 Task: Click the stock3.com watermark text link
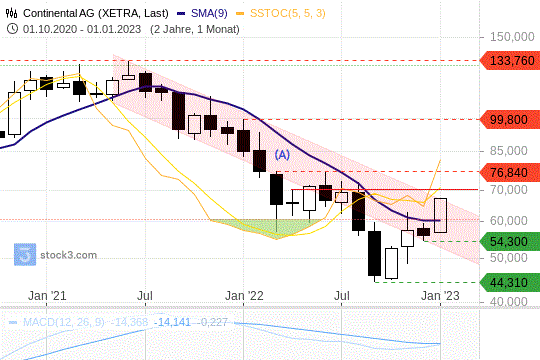point(69,255)
